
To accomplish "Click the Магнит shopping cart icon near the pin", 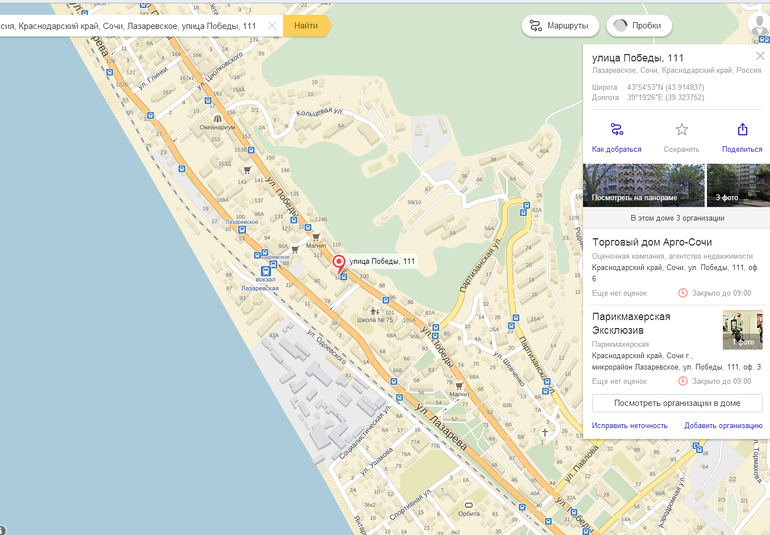I will 315,237.
